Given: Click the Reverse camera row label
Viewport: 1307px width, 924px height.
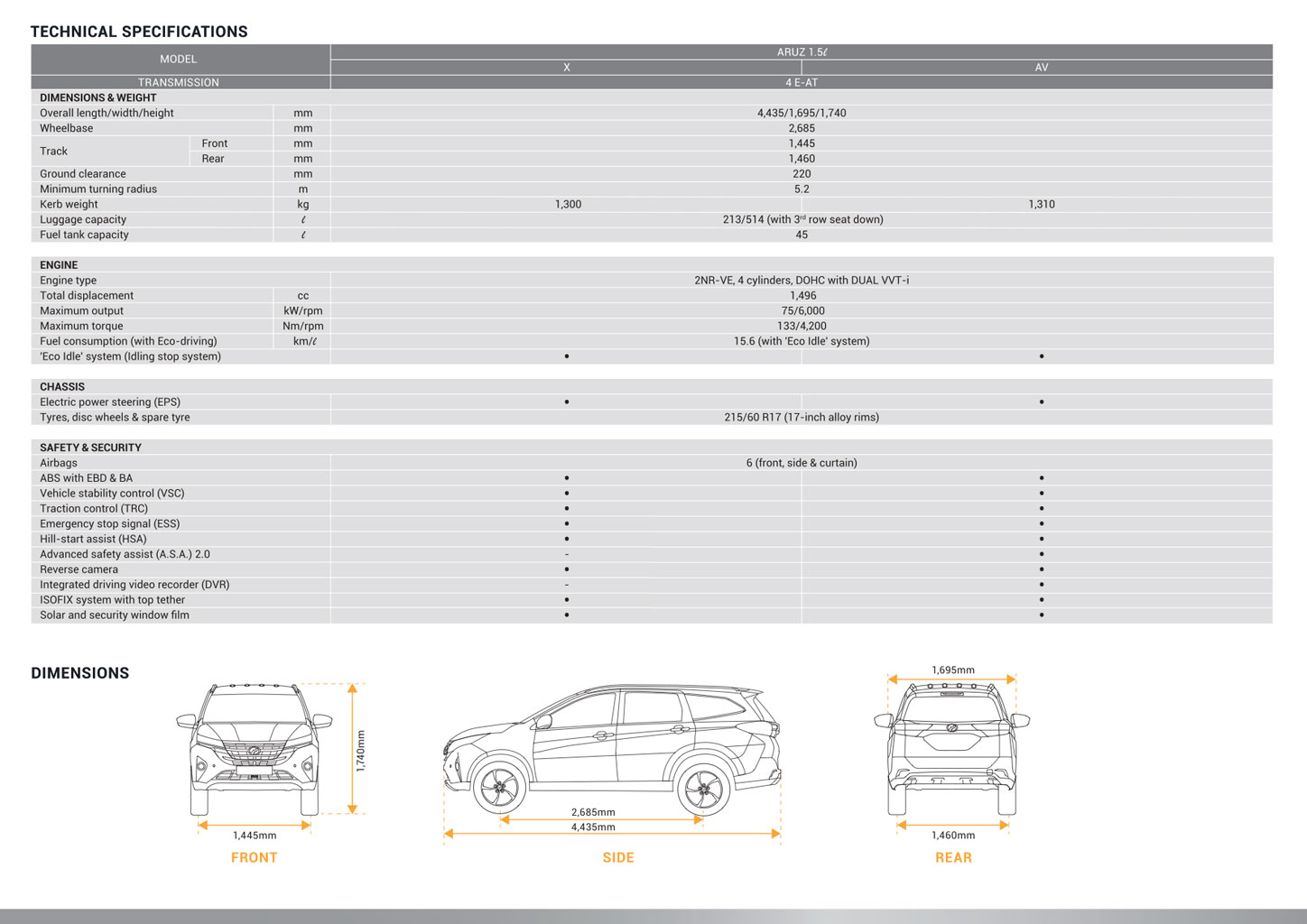Looking at the screenshot, I should coord(79,570).
